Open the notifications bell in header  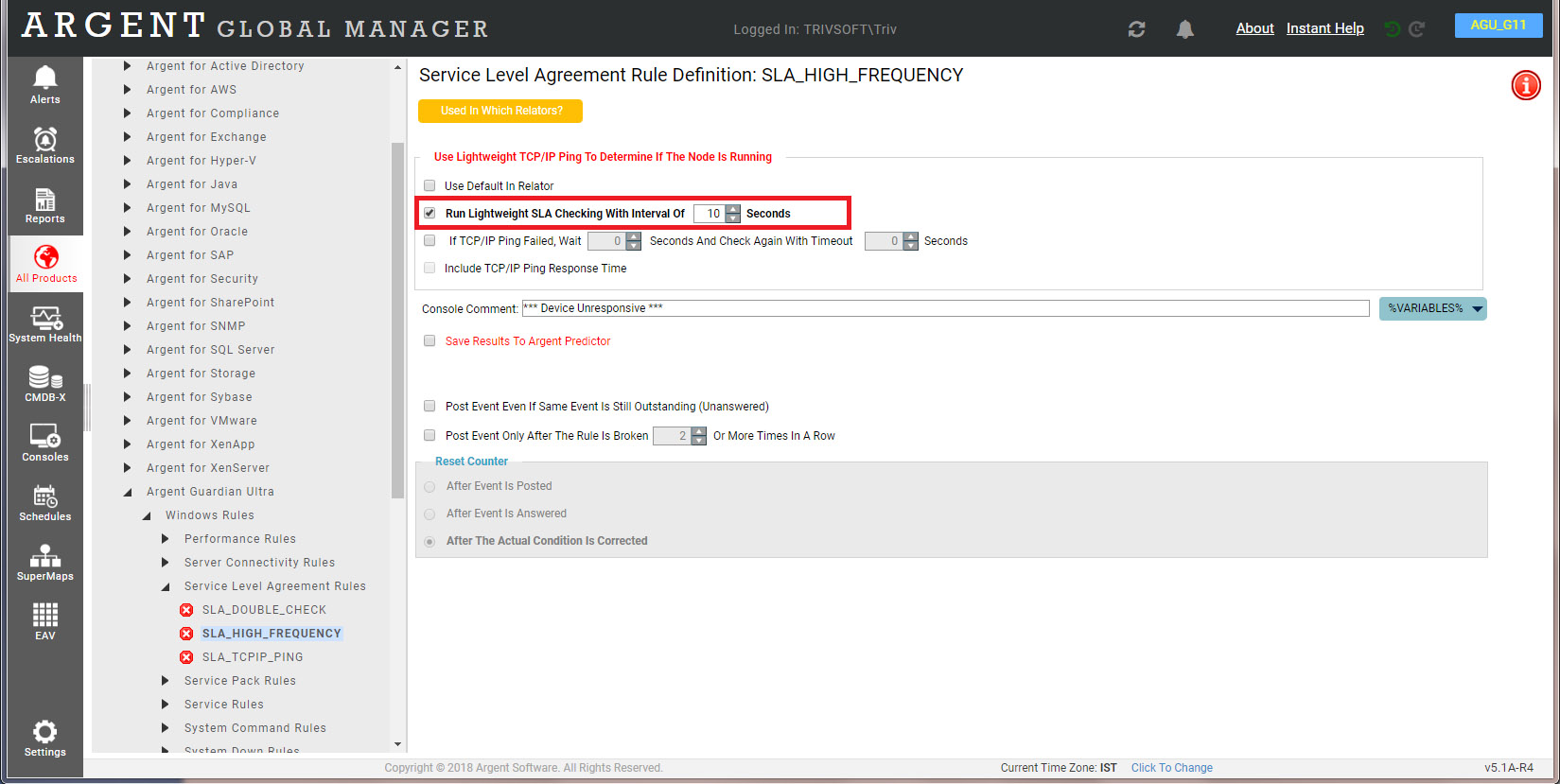point(1184,29)
